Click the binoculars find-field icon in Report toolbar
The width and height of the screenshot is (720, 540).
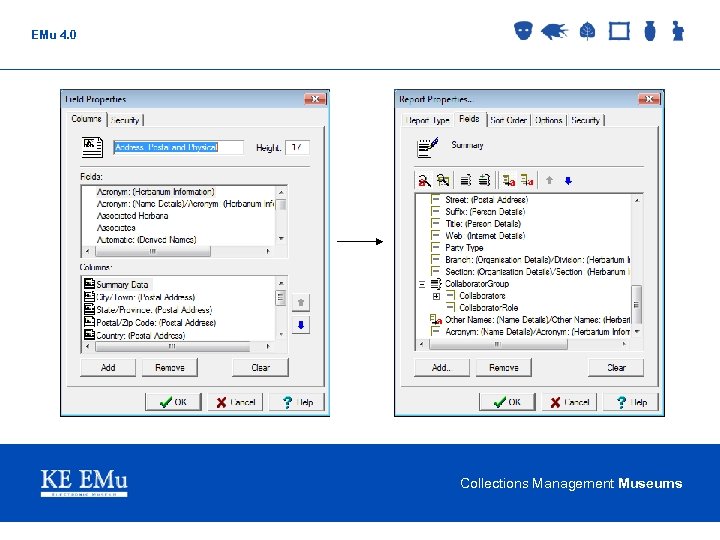(x=443, y=180)
